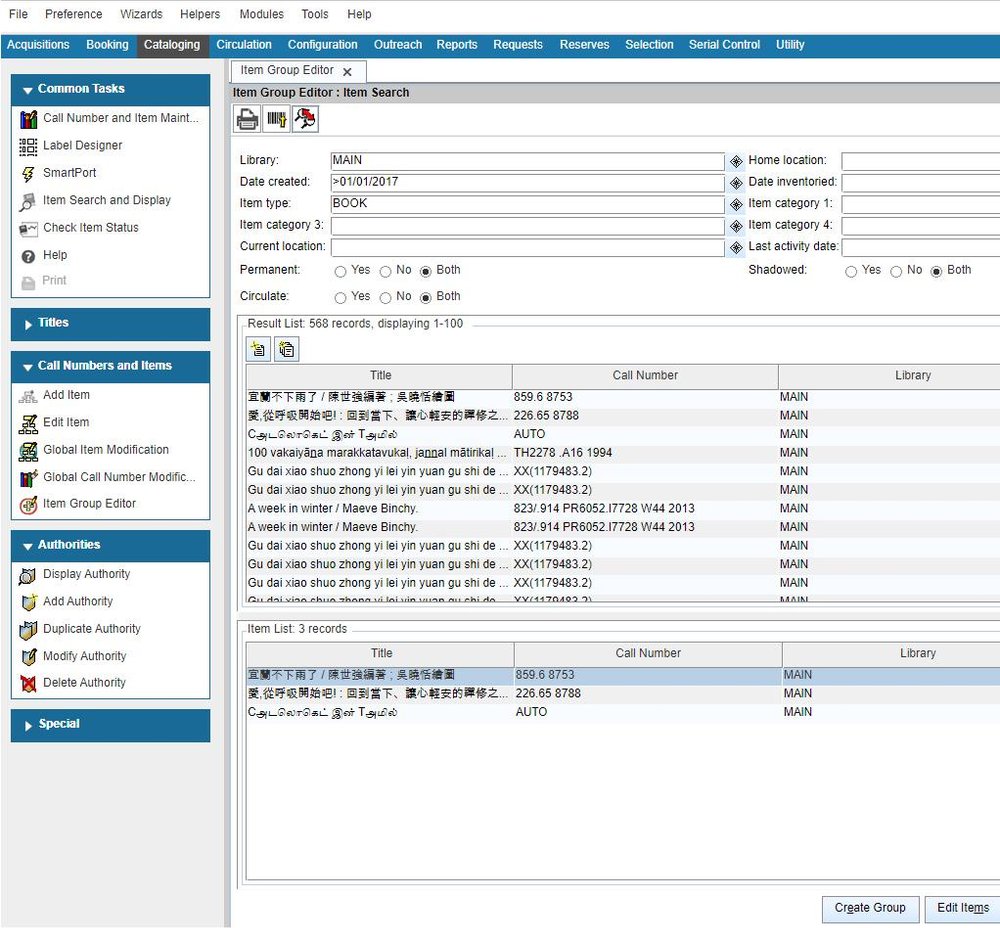1000x928 pixels.
Task: Select the Print toolbar icon
Action: pos(246,118)
